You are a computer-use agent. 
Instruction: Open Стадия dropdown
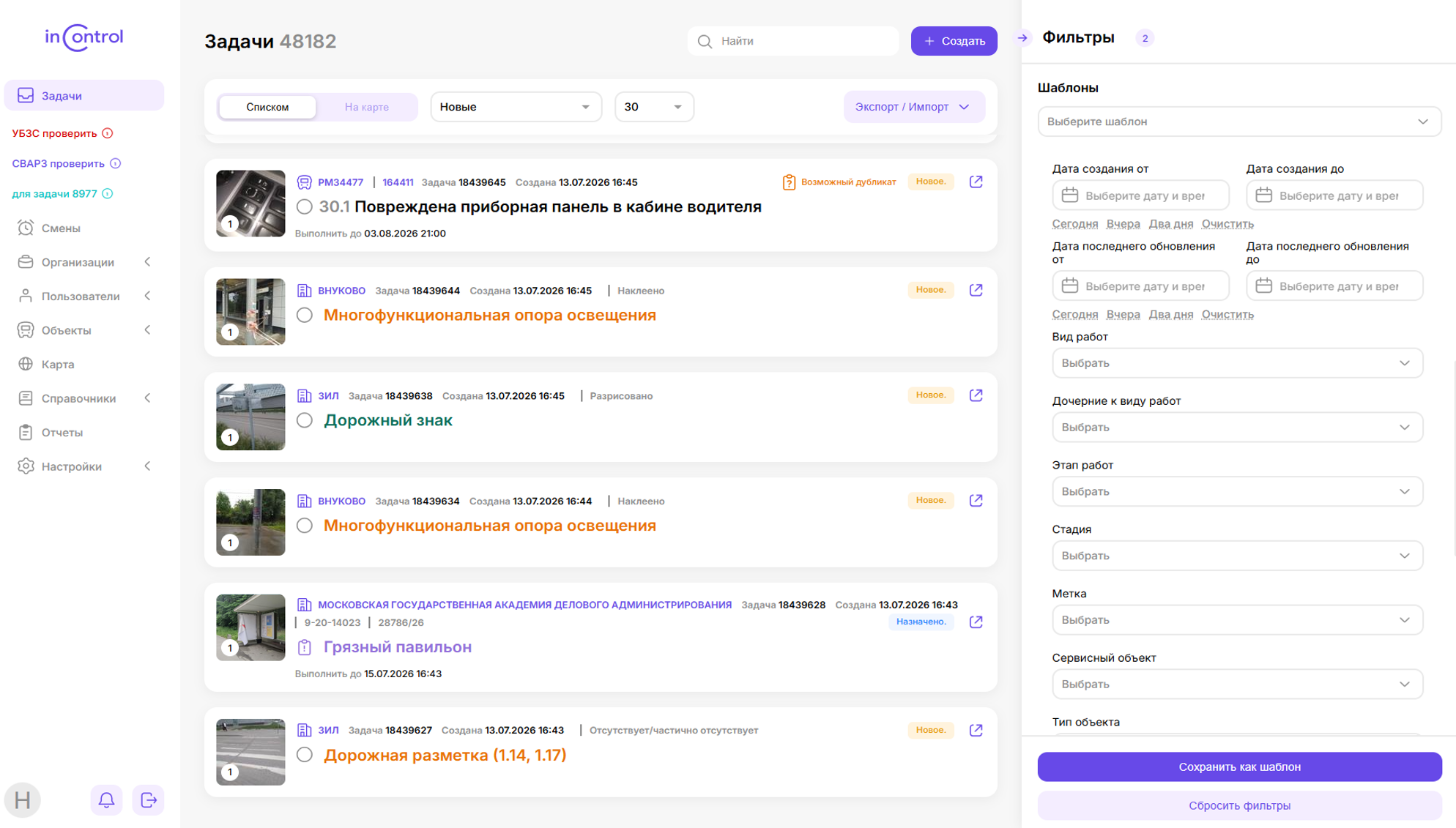click(1237, 556)
